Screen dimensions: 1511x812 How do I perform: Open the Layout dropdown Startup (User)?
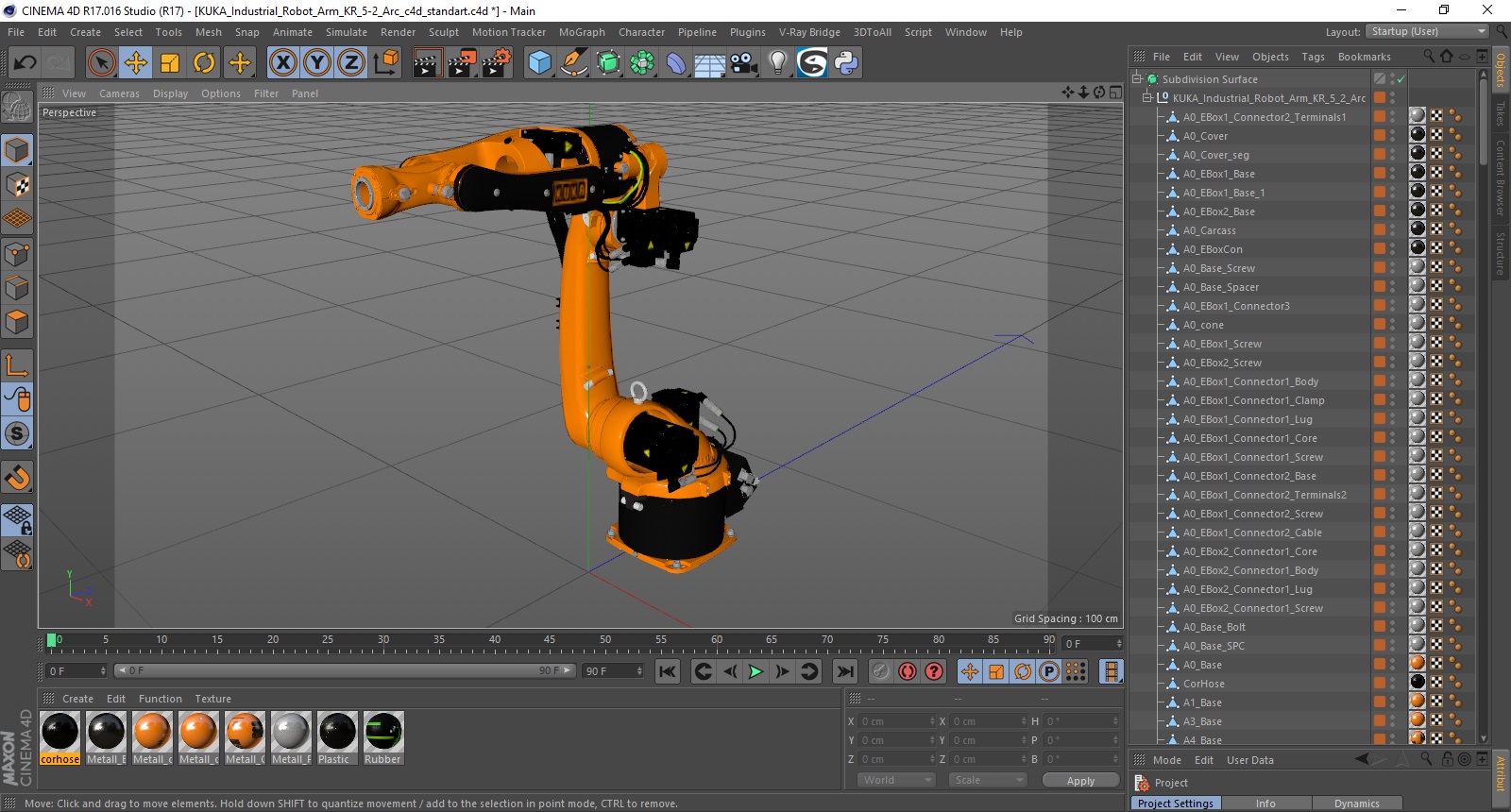pos(1429,31)
